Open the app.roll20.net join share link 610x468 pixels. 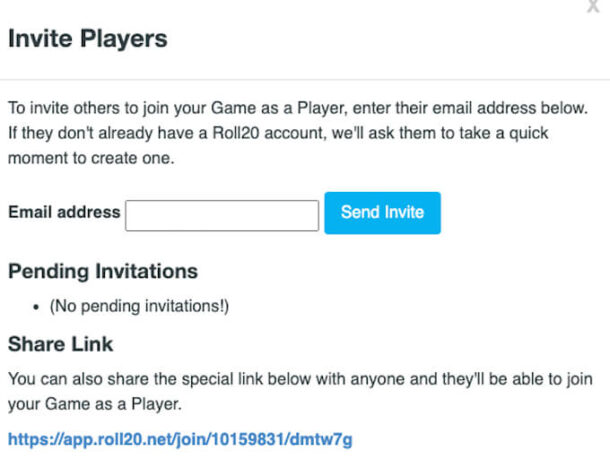pyautogui.click(x=180, y=439)
